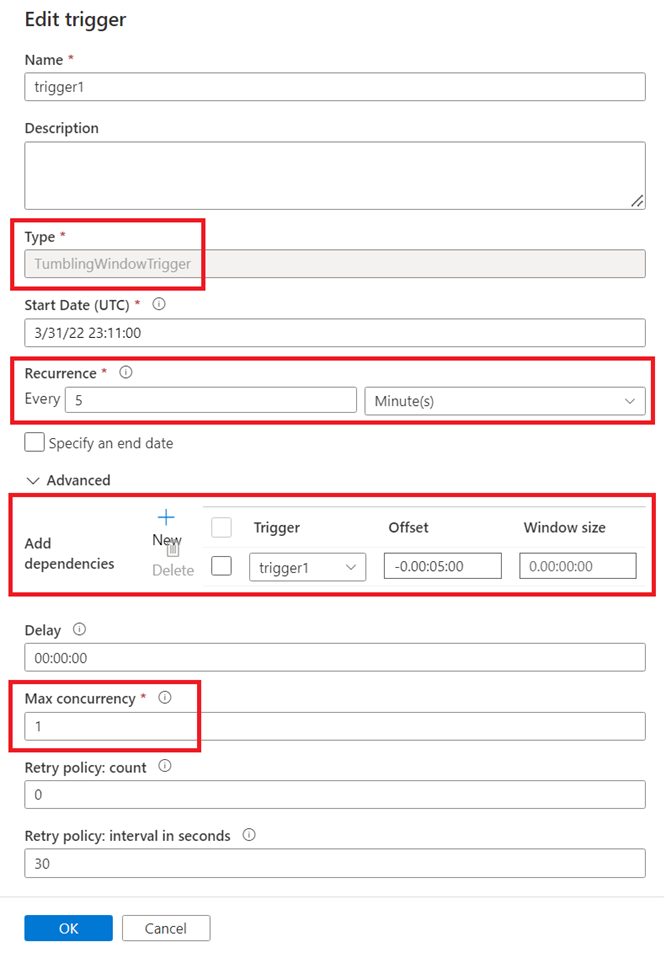Open the Recurrence info tooltip icon
The height and width of the screenshot is (958, 666).
[x=126, y=371]
